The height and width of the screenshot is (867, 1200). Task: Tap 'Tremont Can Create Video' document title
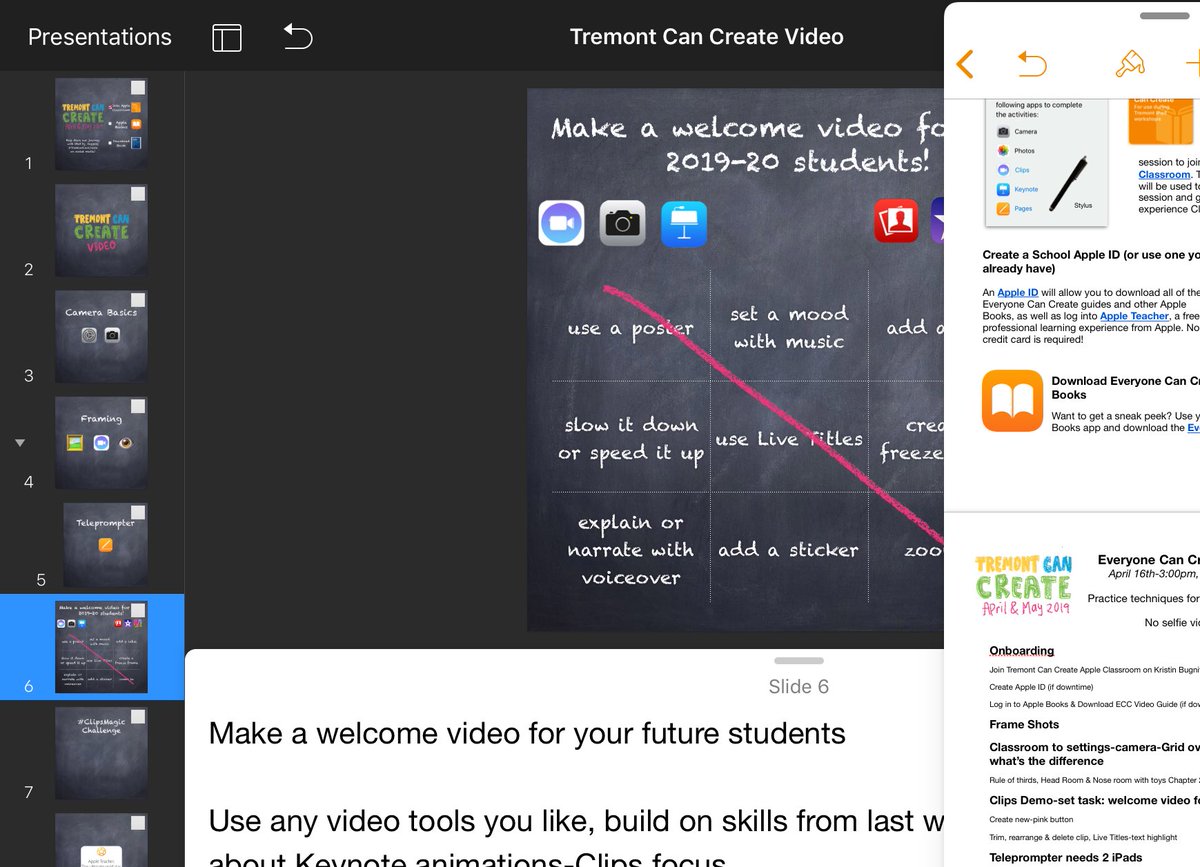[706, 37]
